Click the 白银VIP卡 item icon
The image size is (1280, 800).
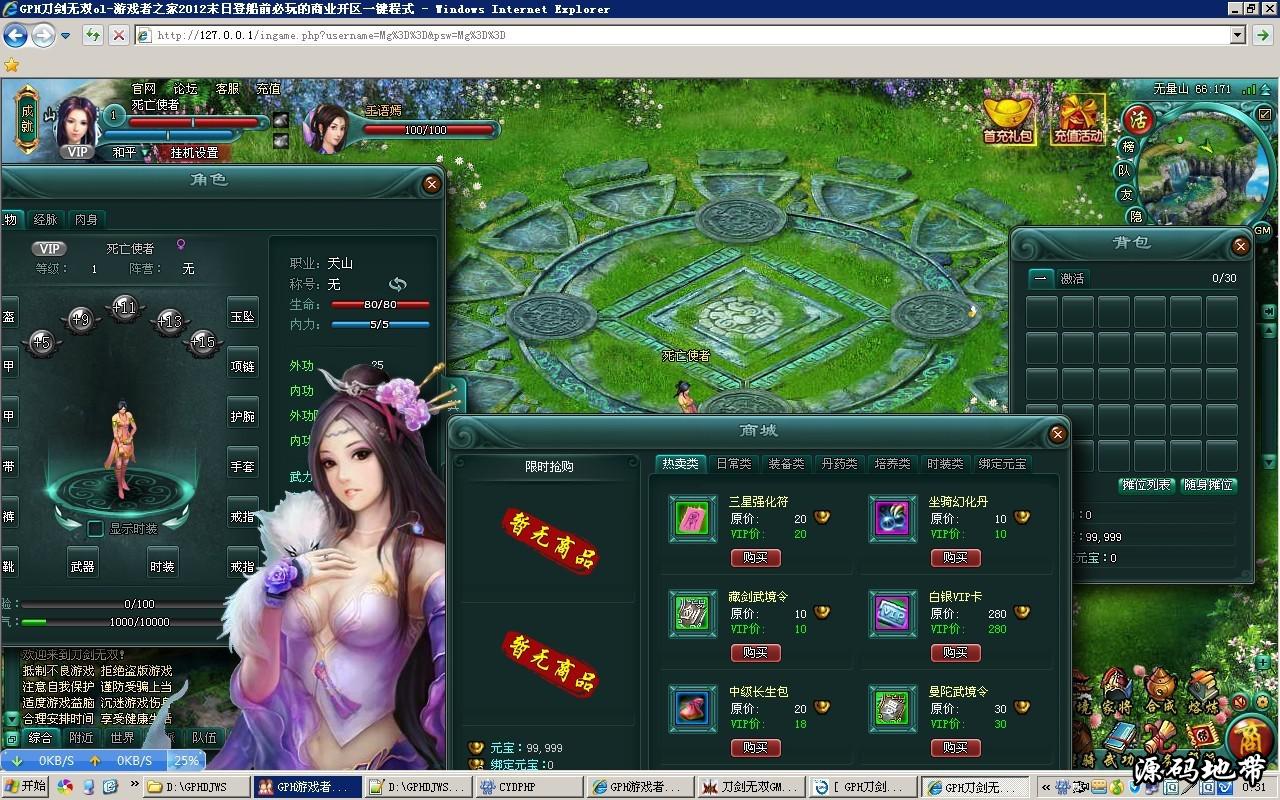click(x=893, y=613)
